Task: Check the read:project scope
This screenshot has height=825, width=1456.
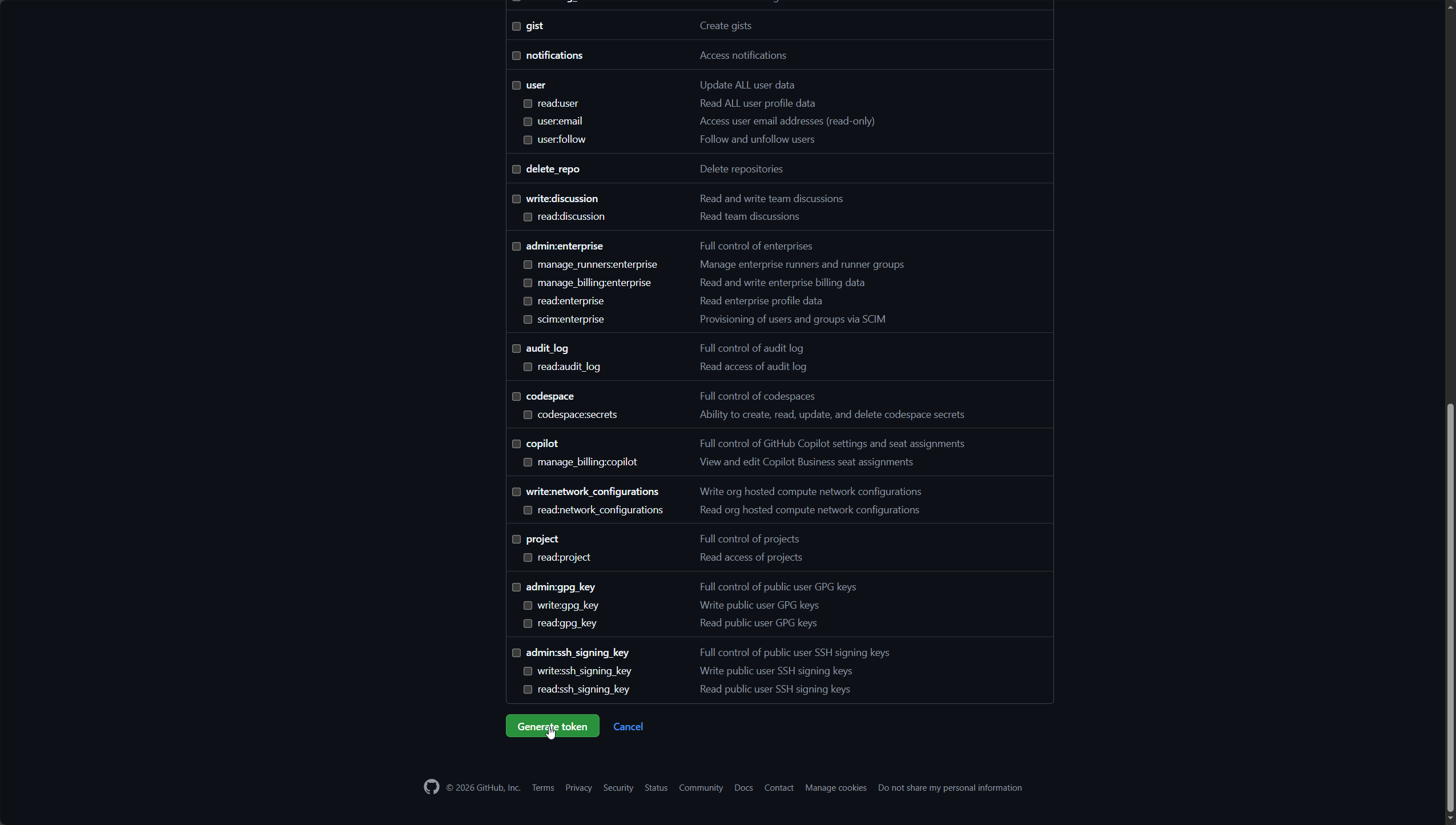Action: pos(528,558)
